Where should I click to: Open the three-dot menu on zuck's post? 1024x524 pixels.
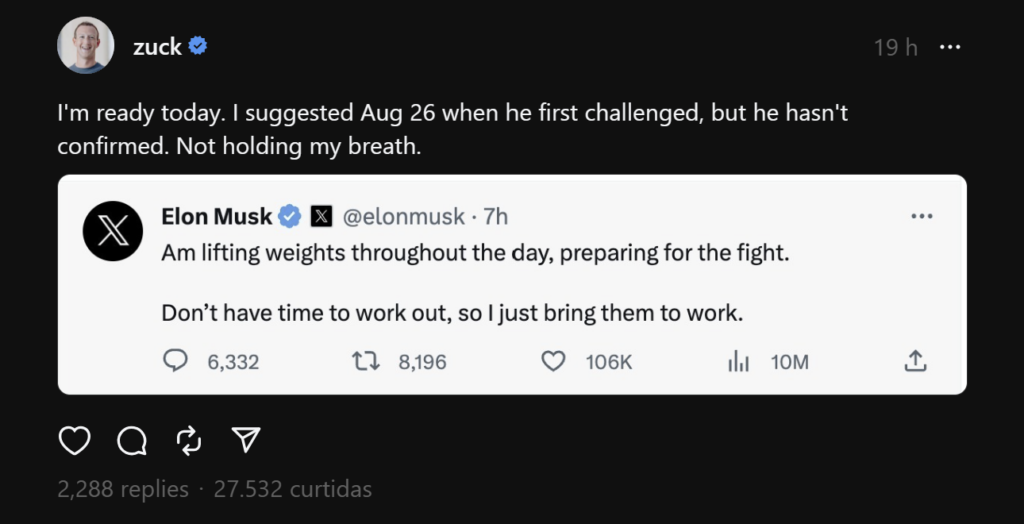click(x=950, y=47)
